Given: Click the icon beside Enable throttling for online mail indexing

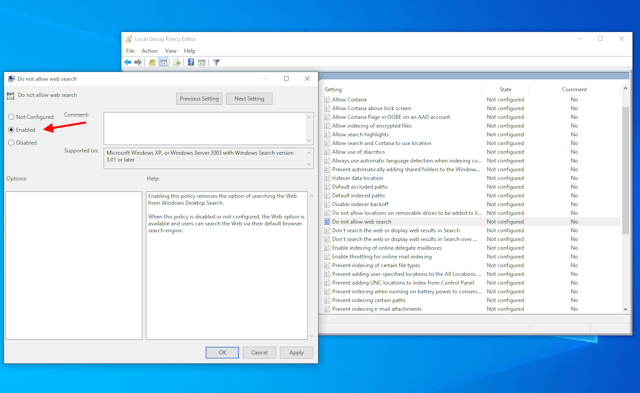Looking at the screenshot, I should (x=327, y=256).
